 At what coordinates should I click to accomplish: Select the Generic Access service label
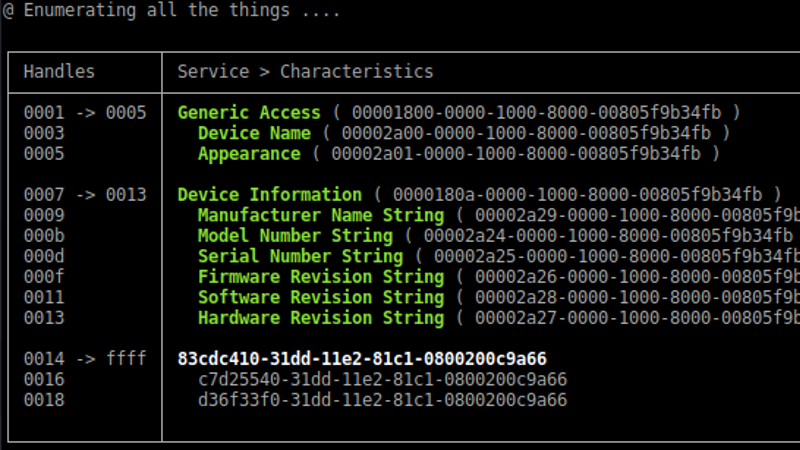point(249,112)
